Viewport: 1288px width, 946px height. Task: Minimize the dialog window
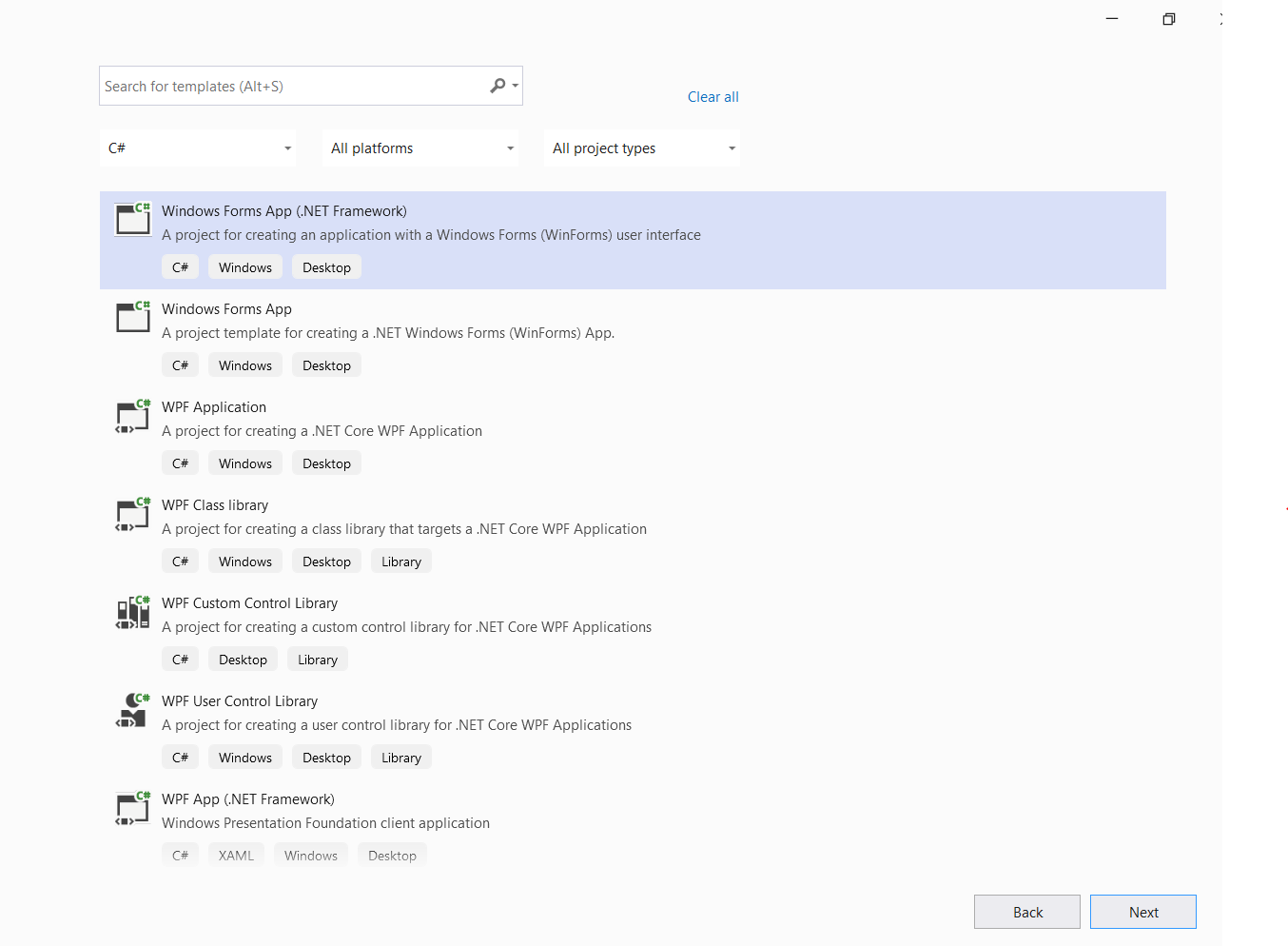[x=1112, y=19]
